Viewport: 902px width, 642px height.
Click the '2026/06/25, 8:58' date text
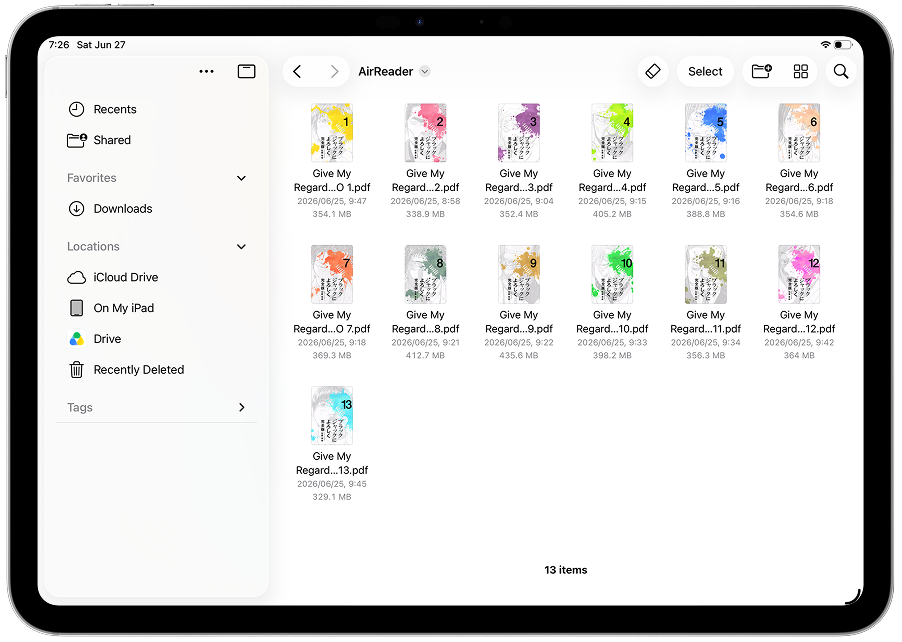(425, 201)
